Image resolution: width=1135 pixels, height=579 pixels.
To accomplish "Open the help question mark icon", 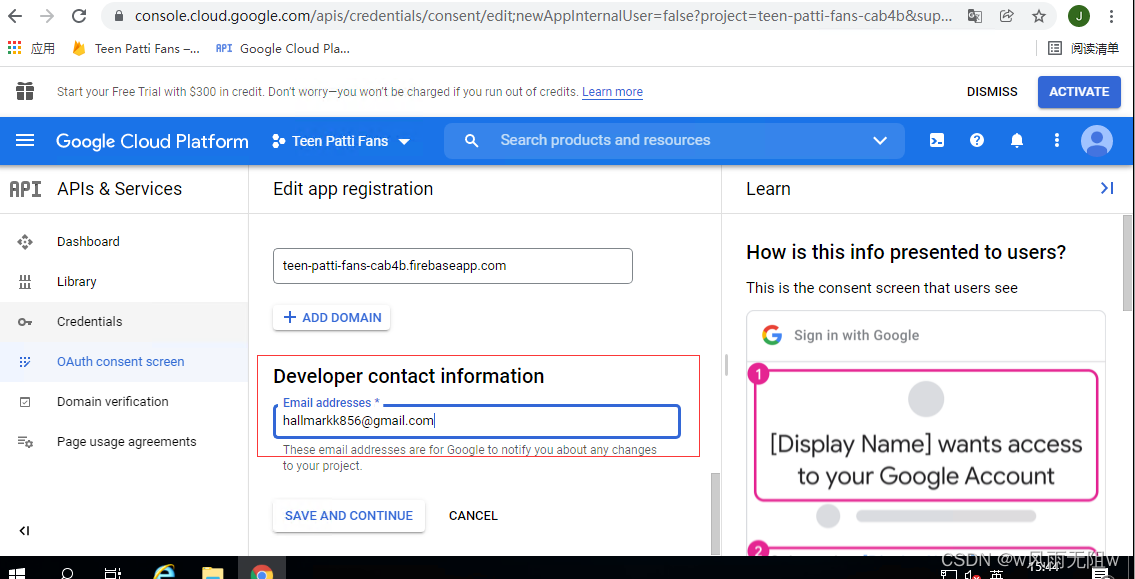I will [977, 141].
